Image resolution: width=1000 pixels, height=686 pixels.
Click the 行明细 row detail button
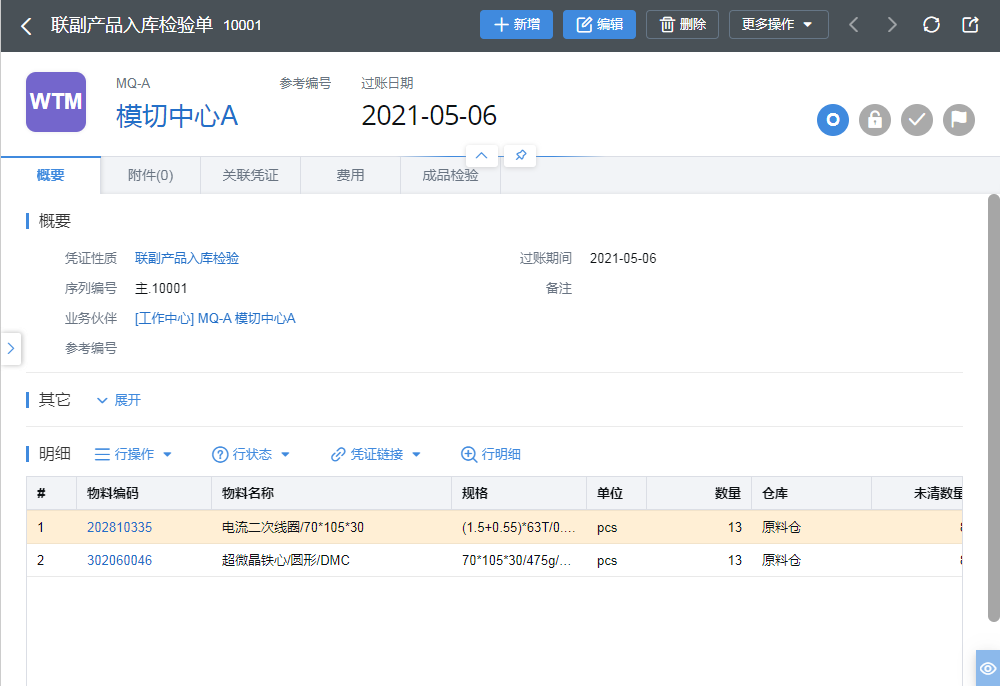pos(490,454)
